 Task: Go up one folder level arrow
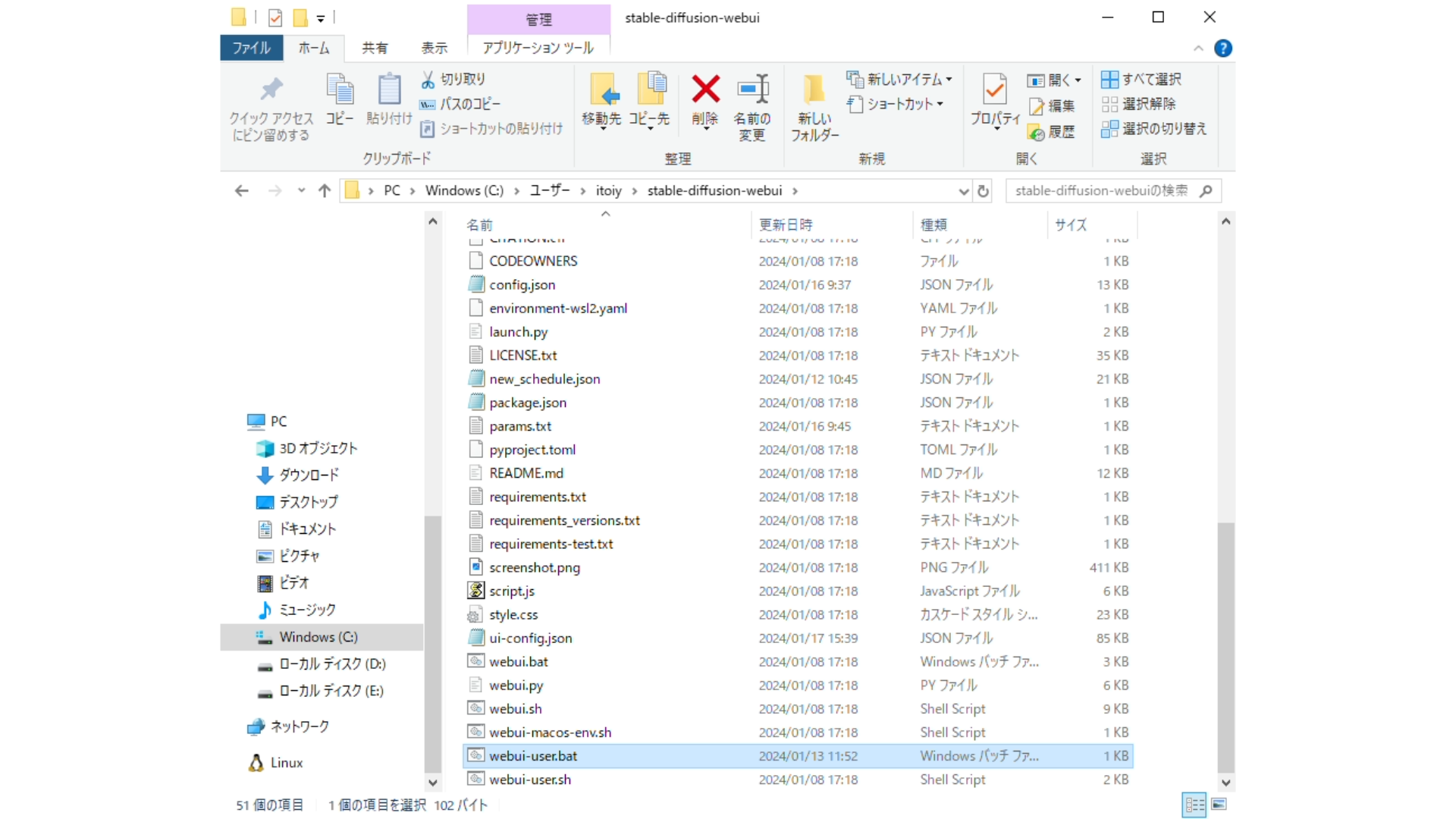[x=325, y=191]
